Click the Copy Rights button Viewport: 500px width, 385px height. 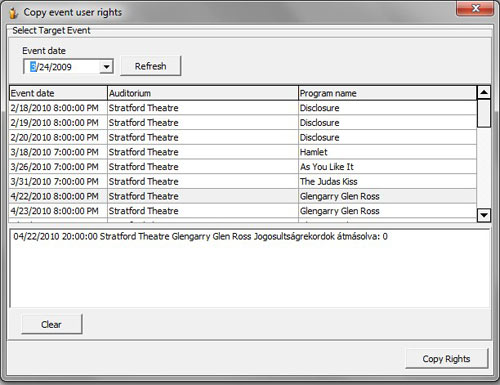pos(446,359)
